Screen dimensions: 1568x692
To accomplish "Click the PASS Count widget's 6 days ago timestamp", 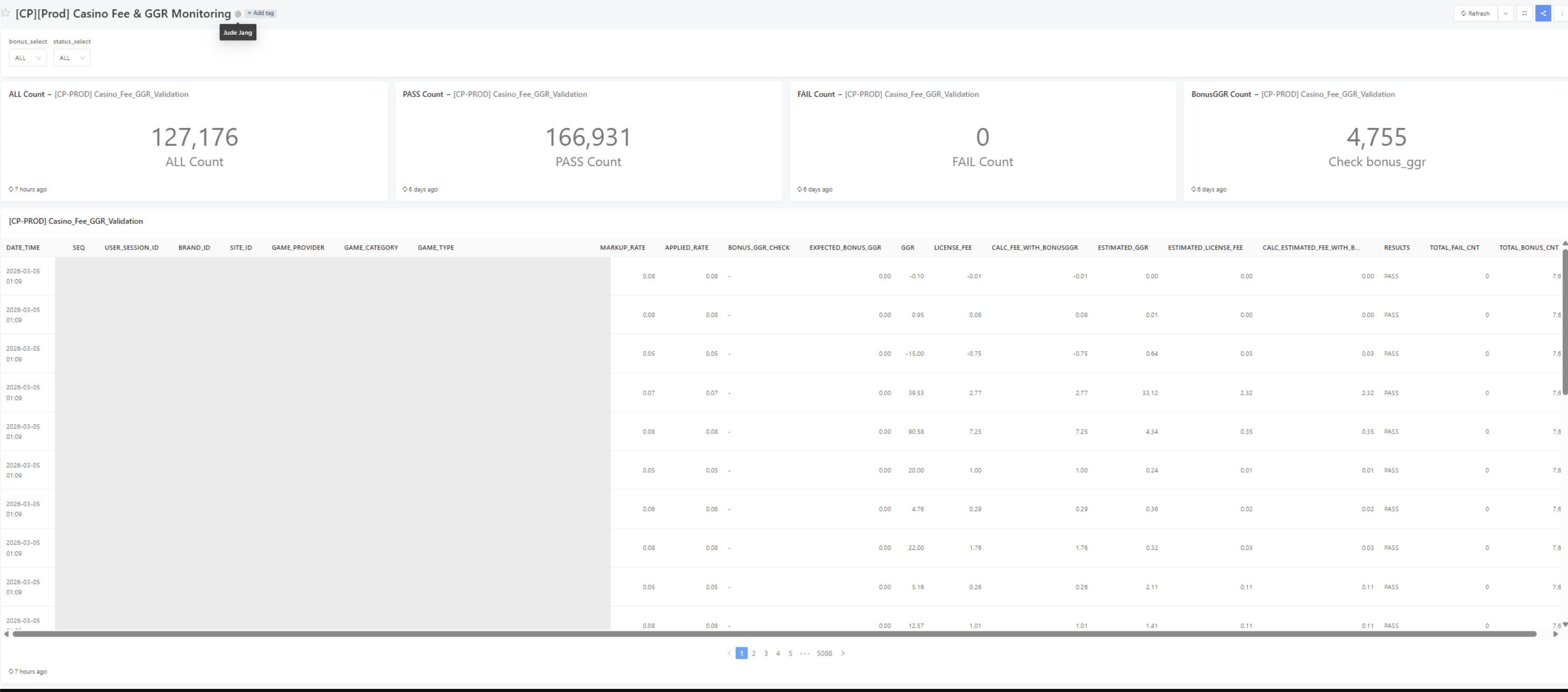I will click(x=420, y=189).
